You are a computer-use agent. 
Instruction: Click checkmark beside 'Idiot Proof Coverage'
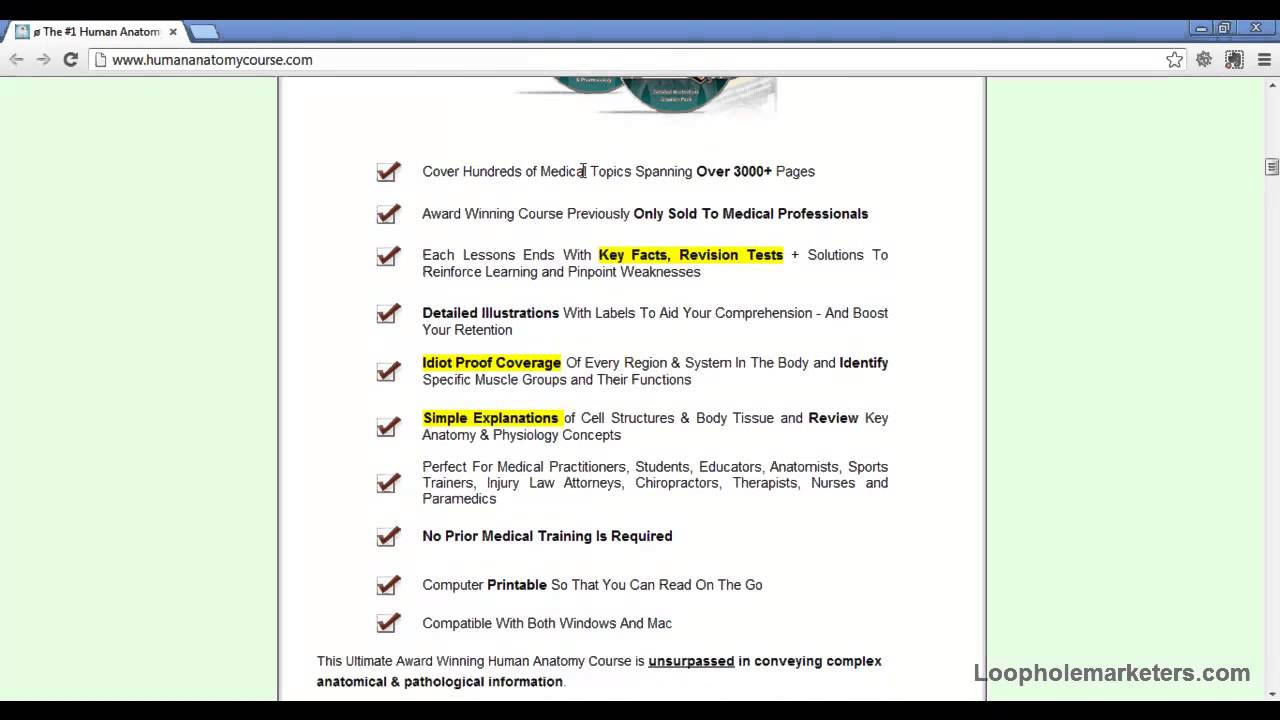point(388,371)
